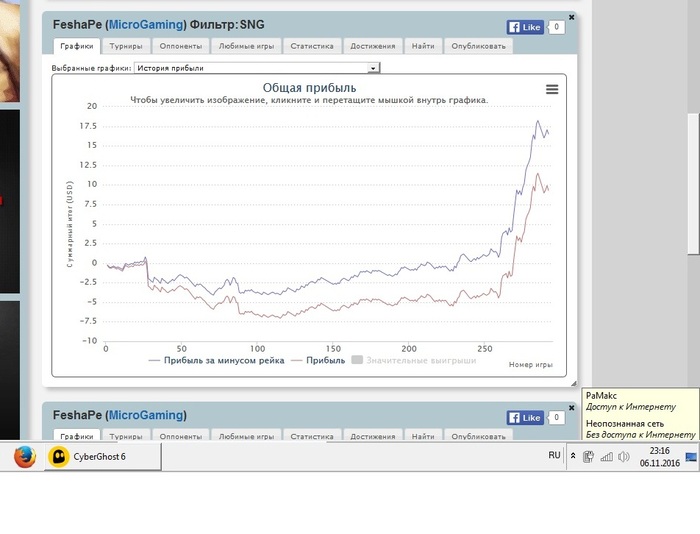Image resolution: width=700 pixels, height=534 pixels.
Task: Open Любимые игры tab in SNG panel
Action: pos(246,46)
